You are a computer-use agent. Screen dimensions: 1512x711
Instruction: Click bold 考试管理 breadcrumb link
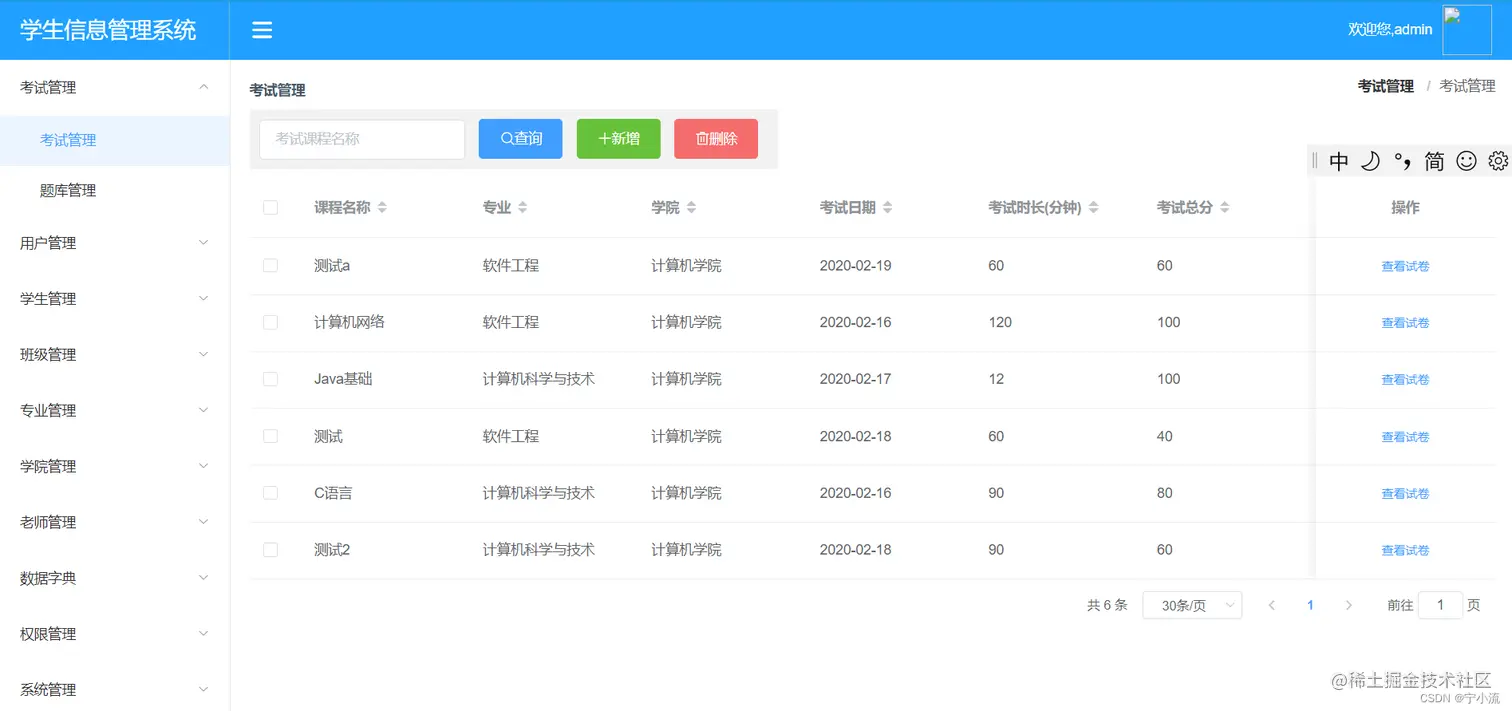point(1385,86)
